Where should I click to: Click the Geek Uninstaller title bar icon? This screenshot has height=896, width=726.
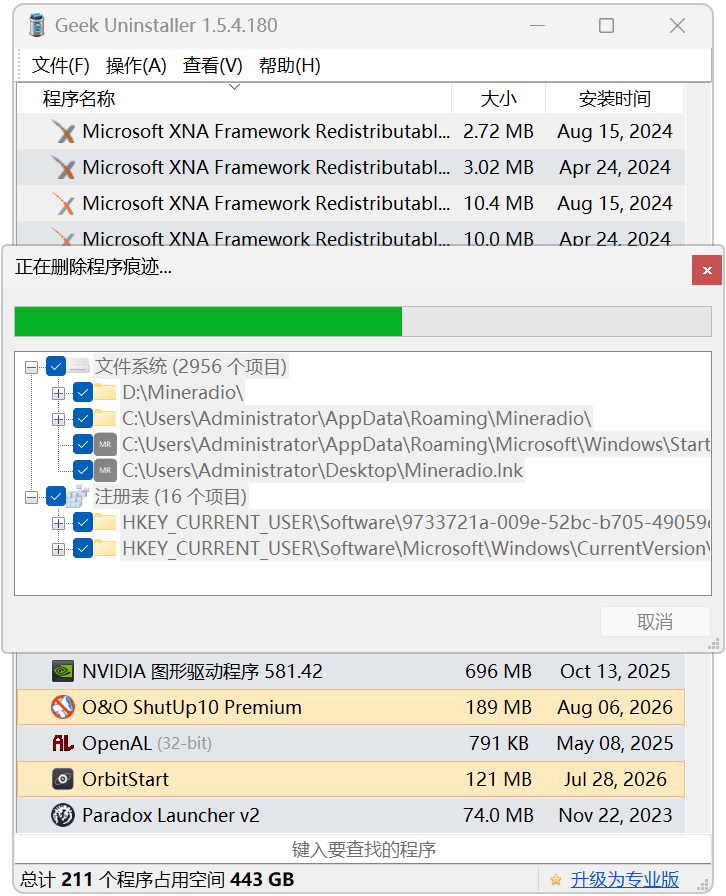(37, 25)
